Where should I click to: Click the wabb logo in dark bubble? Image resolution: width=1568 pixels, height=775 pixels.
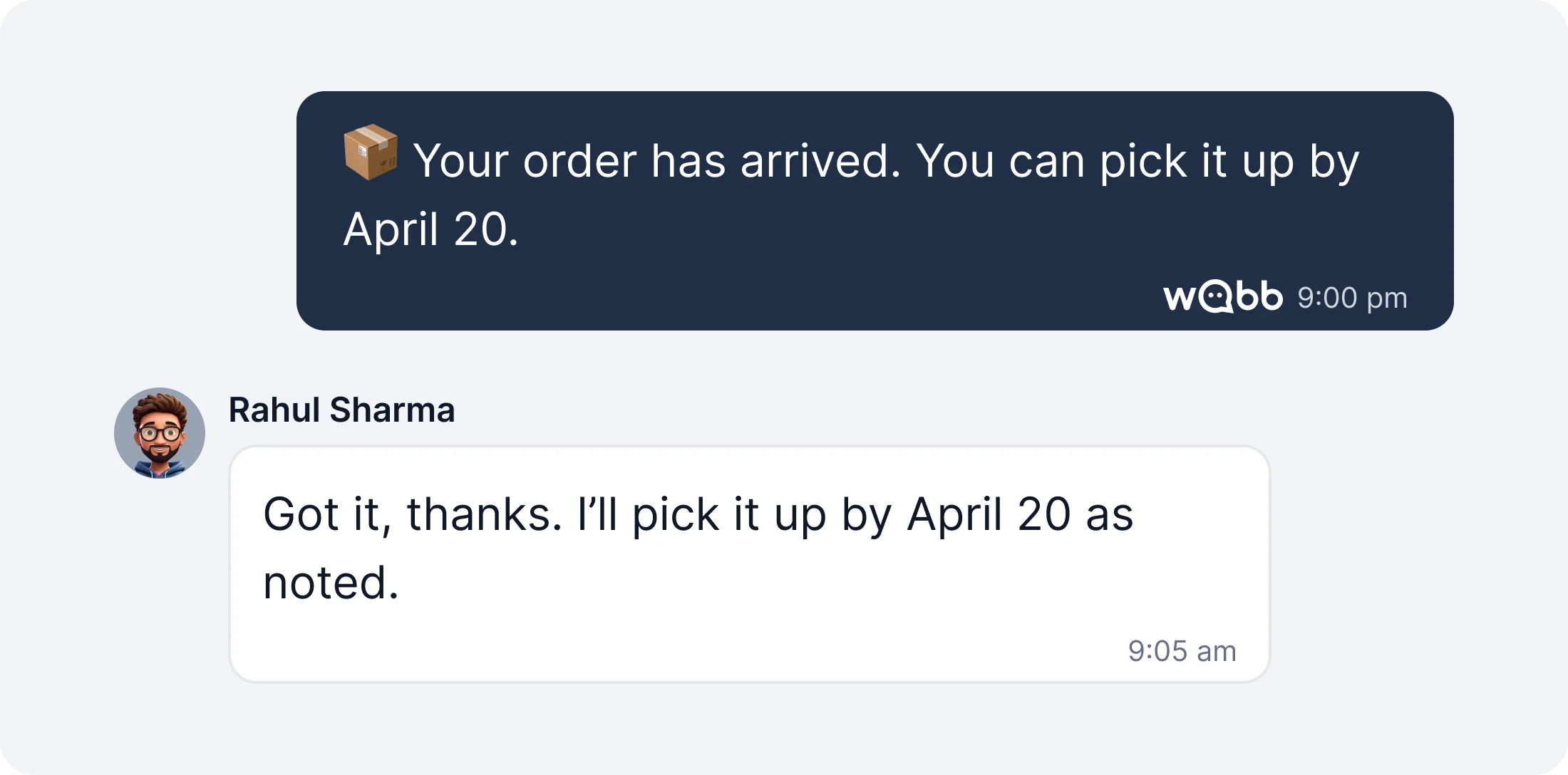coord(1222,296)
